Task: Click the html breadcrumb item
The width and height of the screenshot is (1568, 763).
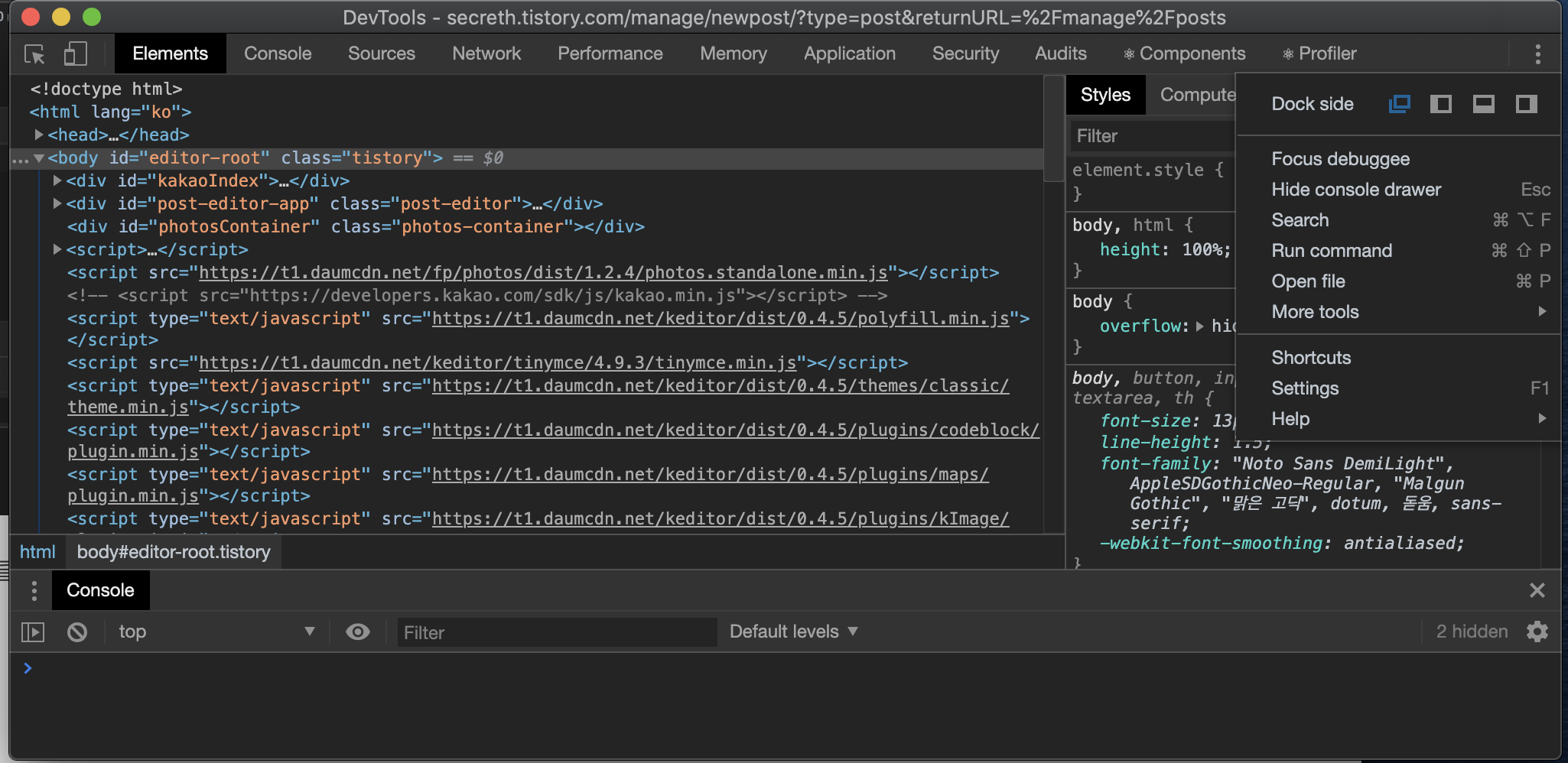Action: [x=37, y=552]
